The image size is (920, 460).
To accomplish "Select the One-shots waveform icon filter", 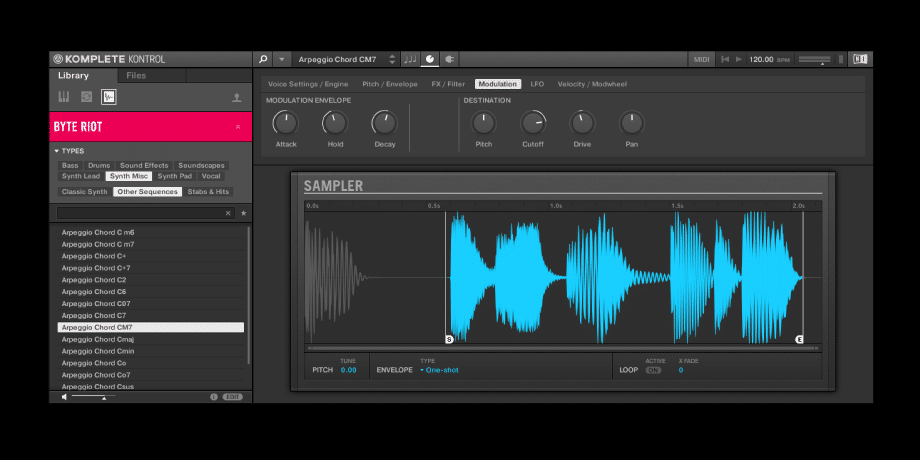I will point(109,97).
